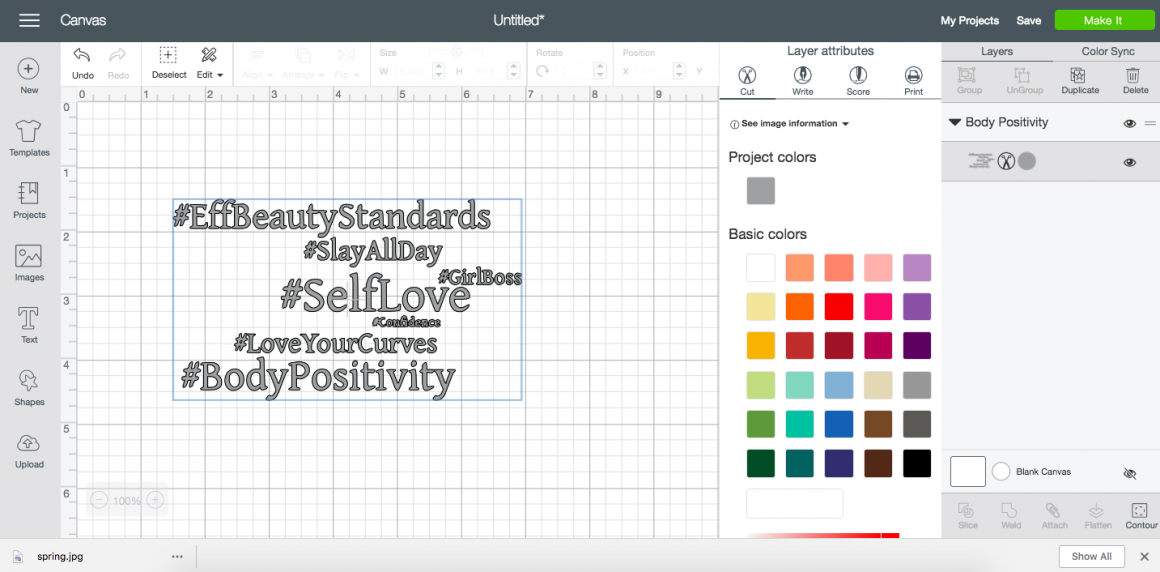Open the Arrange dropdown
The image size is (1160, 572).
(303, 64)
